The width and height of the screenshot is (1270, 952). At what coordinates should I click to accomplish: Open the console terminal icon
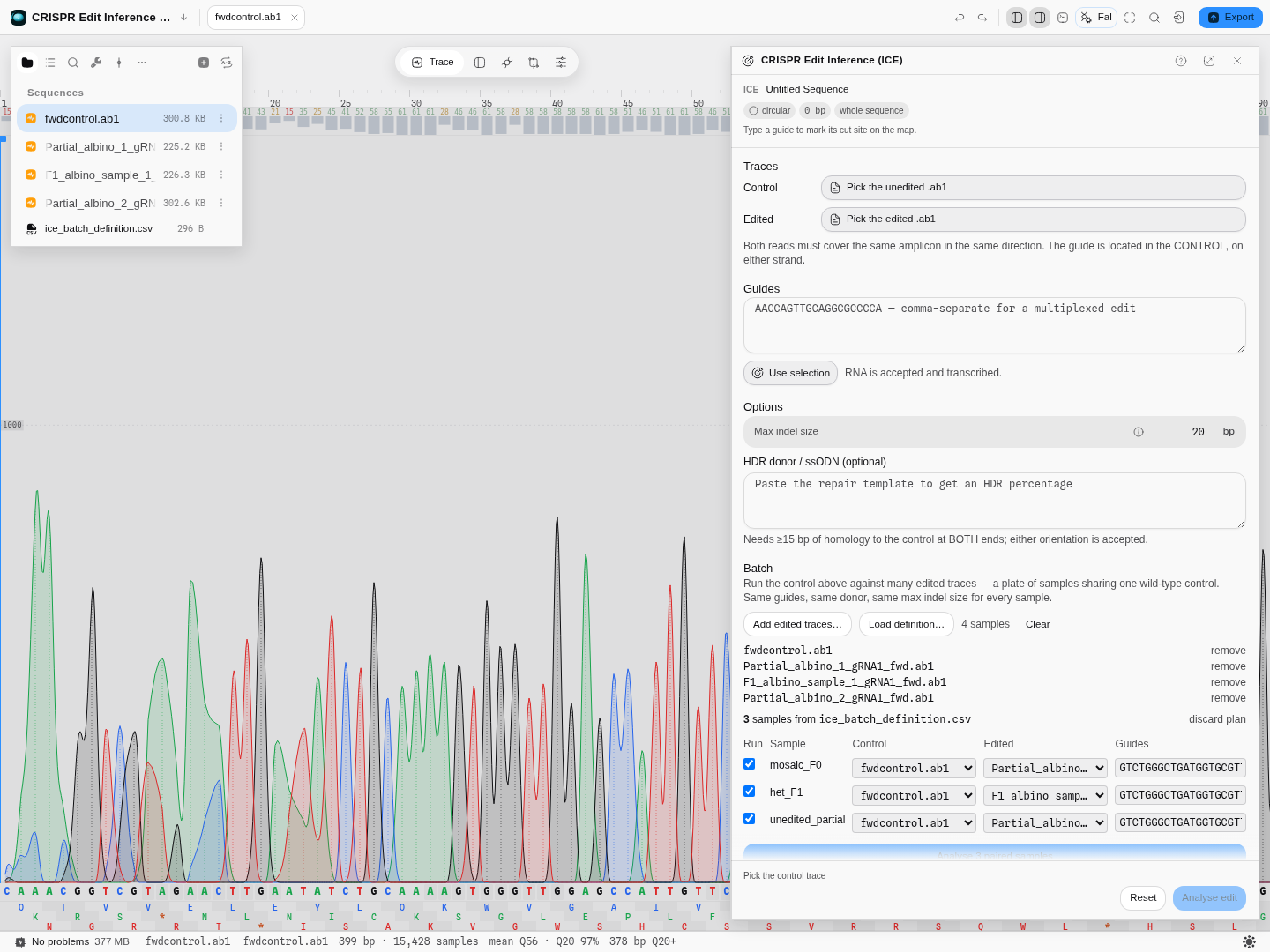1063,18
